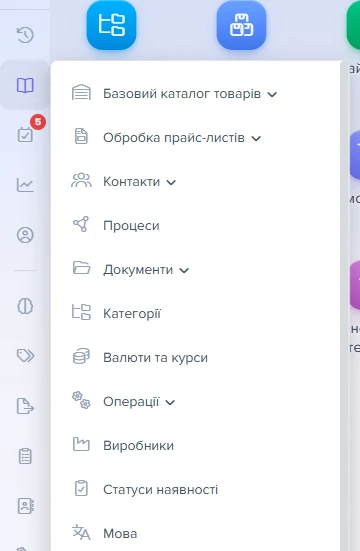Click the file icon beside Обробка прайс-листів

click(x=81, y=136)
